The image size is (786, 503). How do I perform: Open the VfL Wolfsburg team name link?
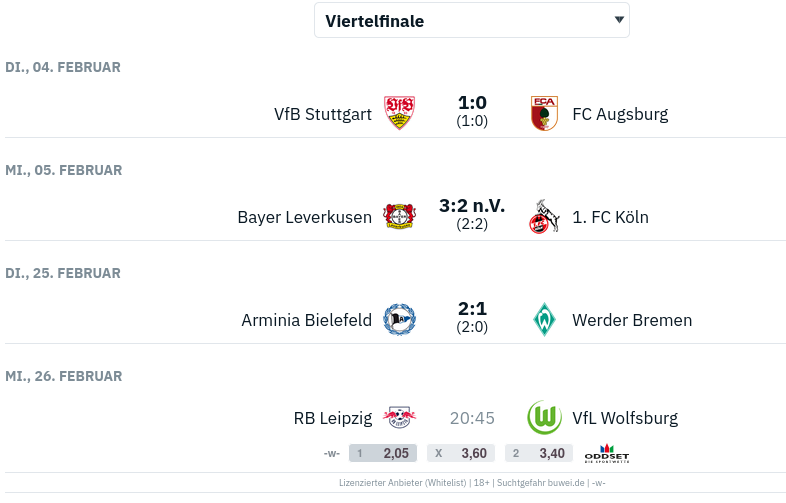click(x=625, y=418)
